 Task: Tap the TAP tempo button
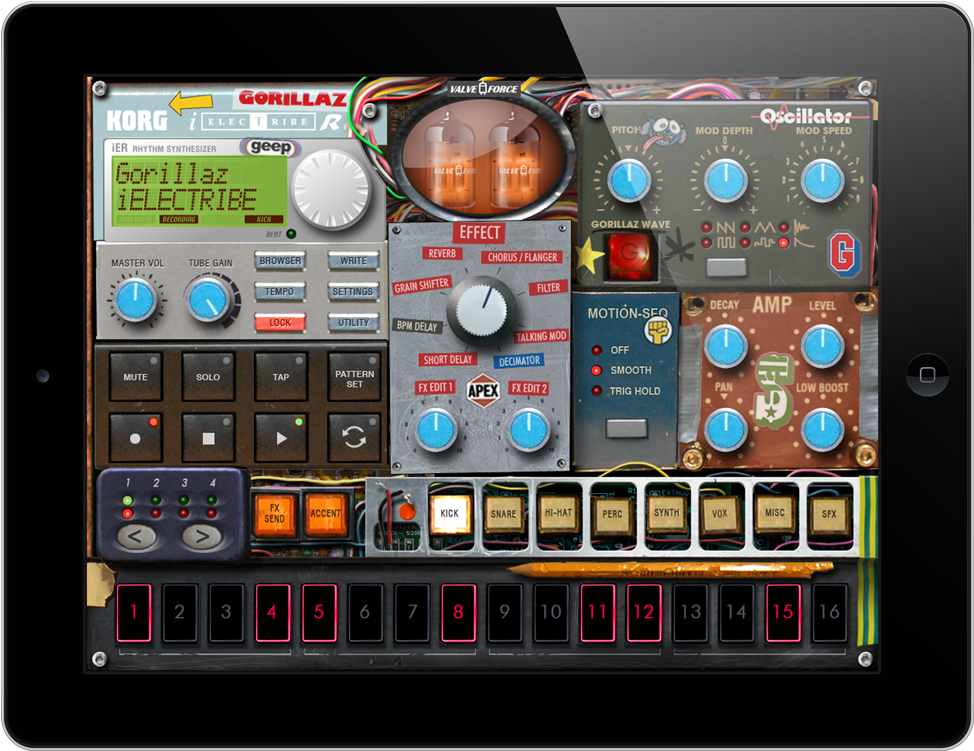(x=281, y=376)
